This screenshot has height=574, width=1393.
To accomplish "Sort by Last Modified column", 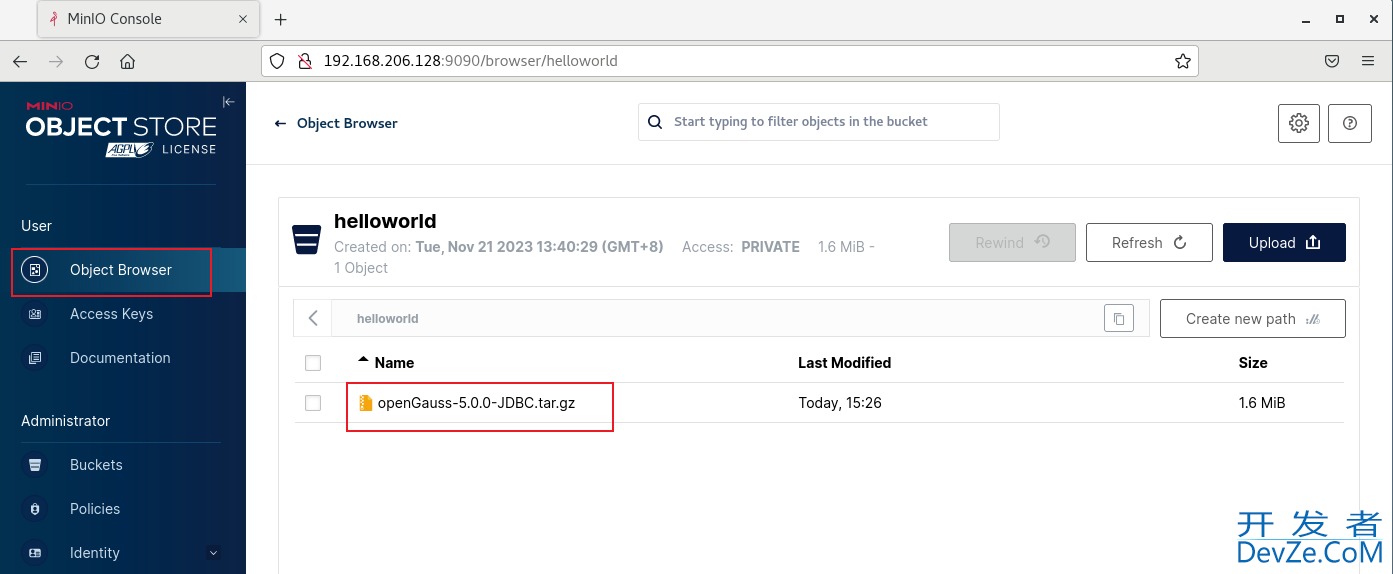I will 844,363.
